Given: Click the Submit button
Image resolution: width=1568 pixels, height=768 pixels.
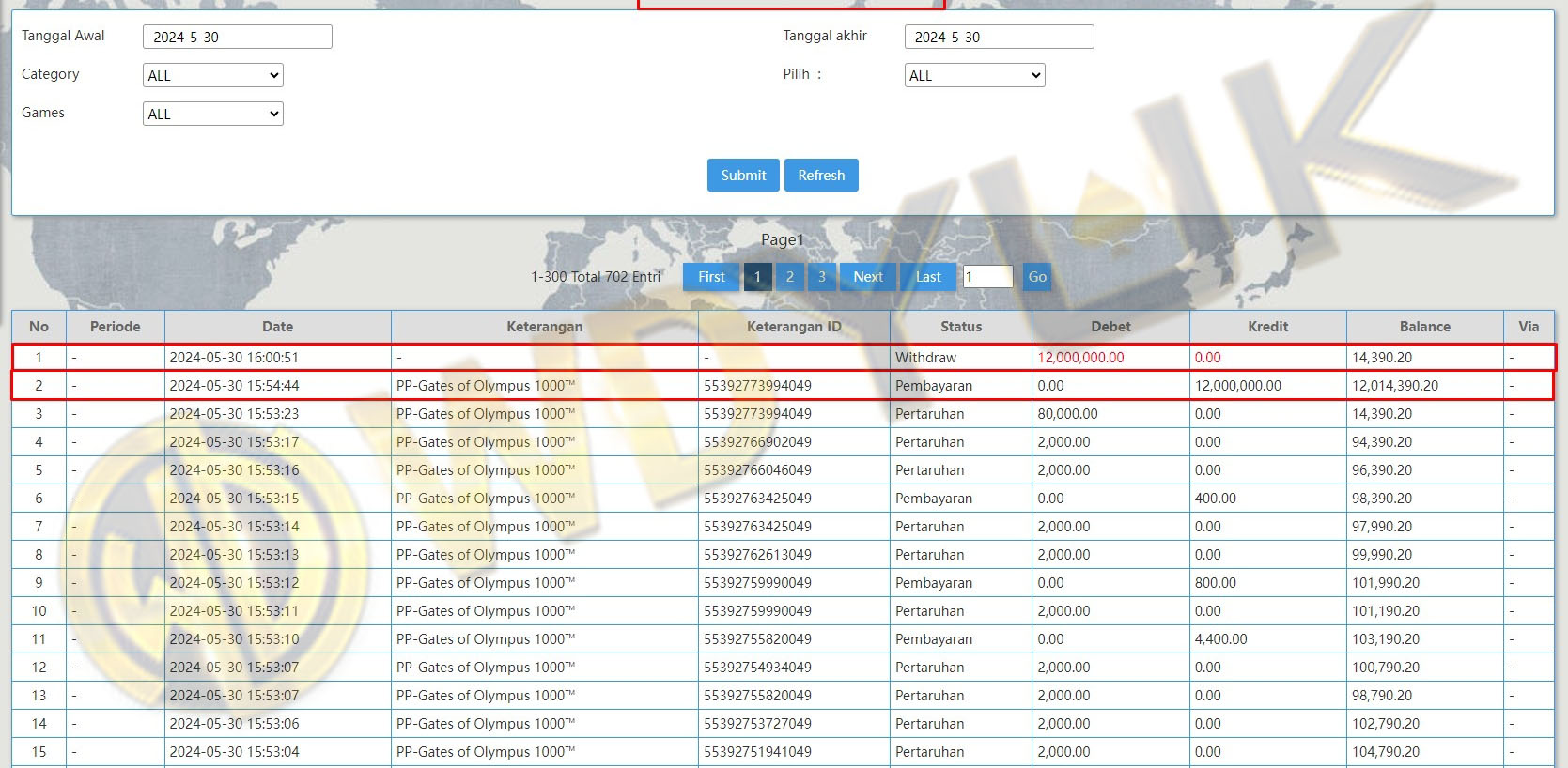Looking at the screenshot, I should [743, 175].
